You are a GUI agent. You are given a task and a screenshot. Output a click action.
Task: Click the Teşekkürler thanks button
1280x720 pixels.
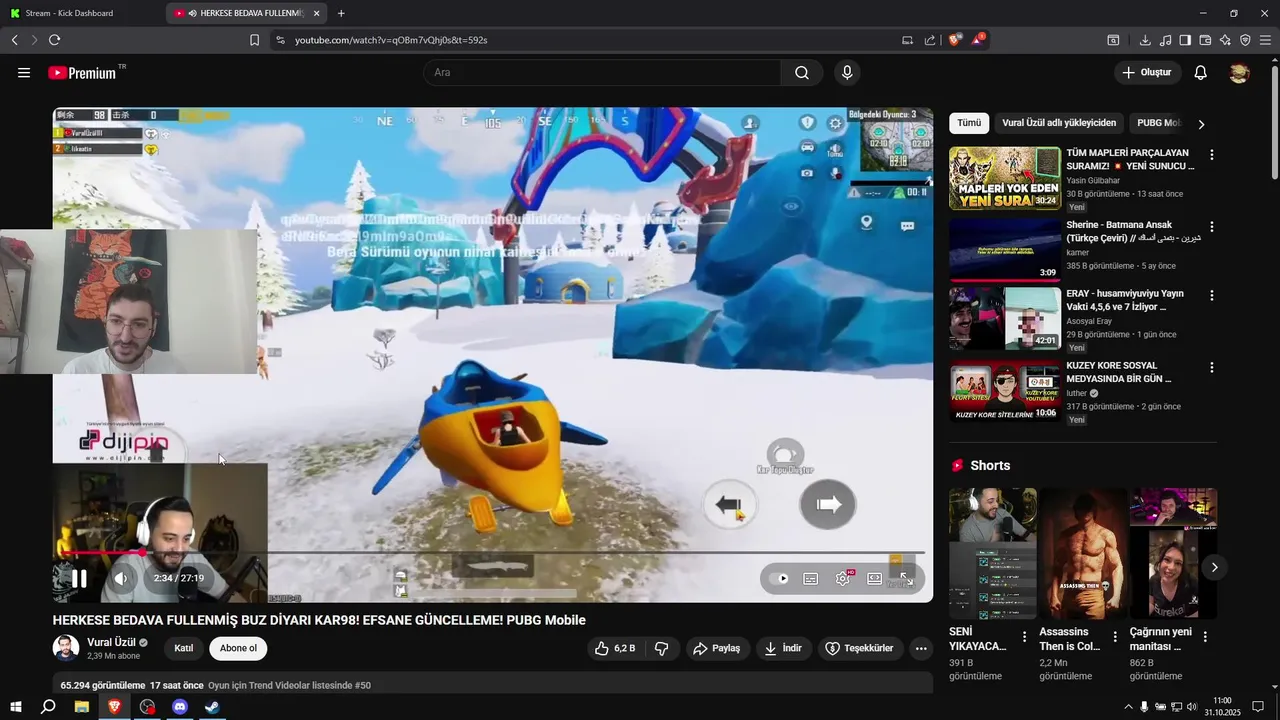[860, 648]
